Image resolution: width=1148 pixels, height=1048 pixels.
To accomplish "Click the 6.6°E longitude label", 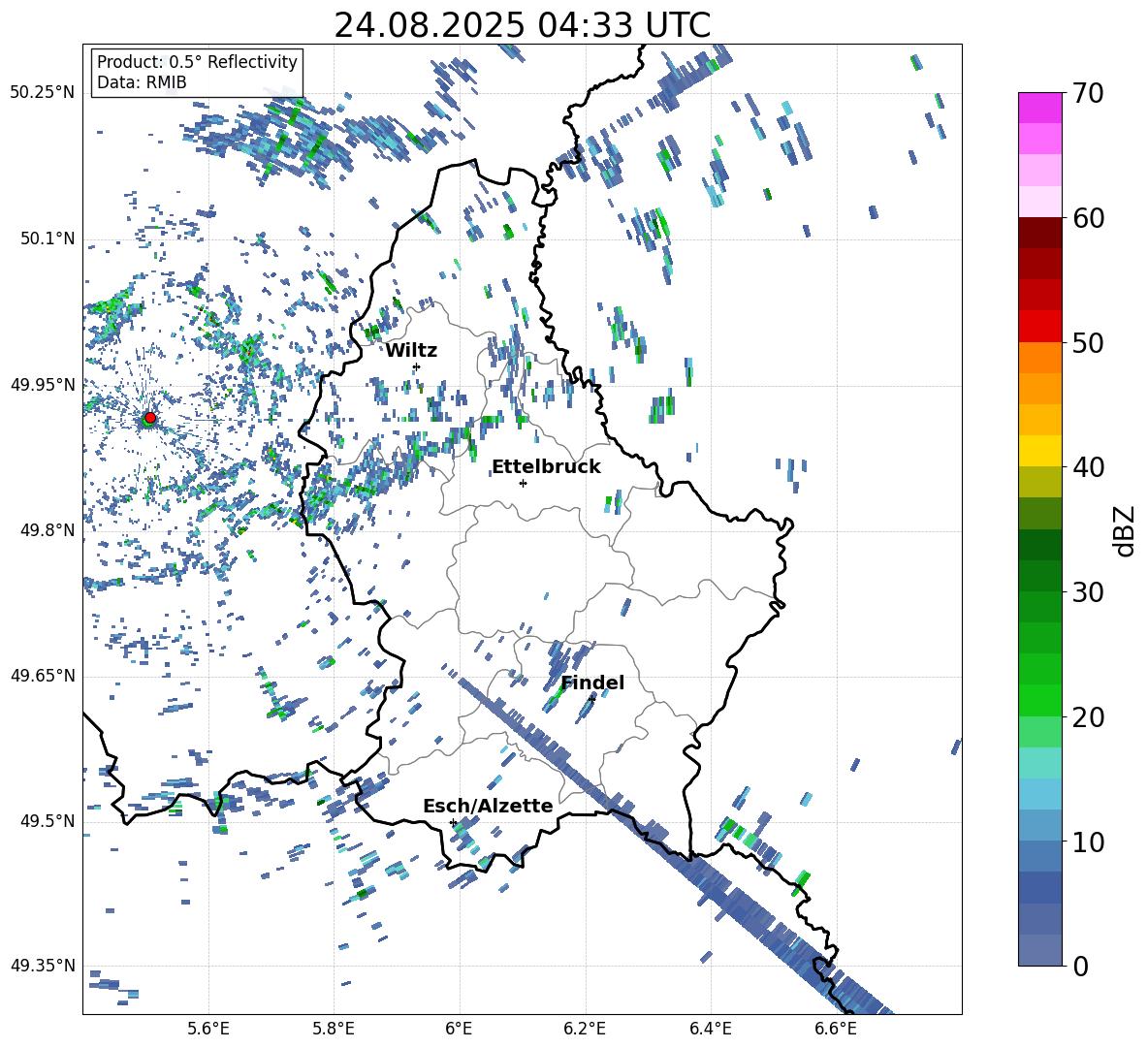I will click(x=836, y=1029).
